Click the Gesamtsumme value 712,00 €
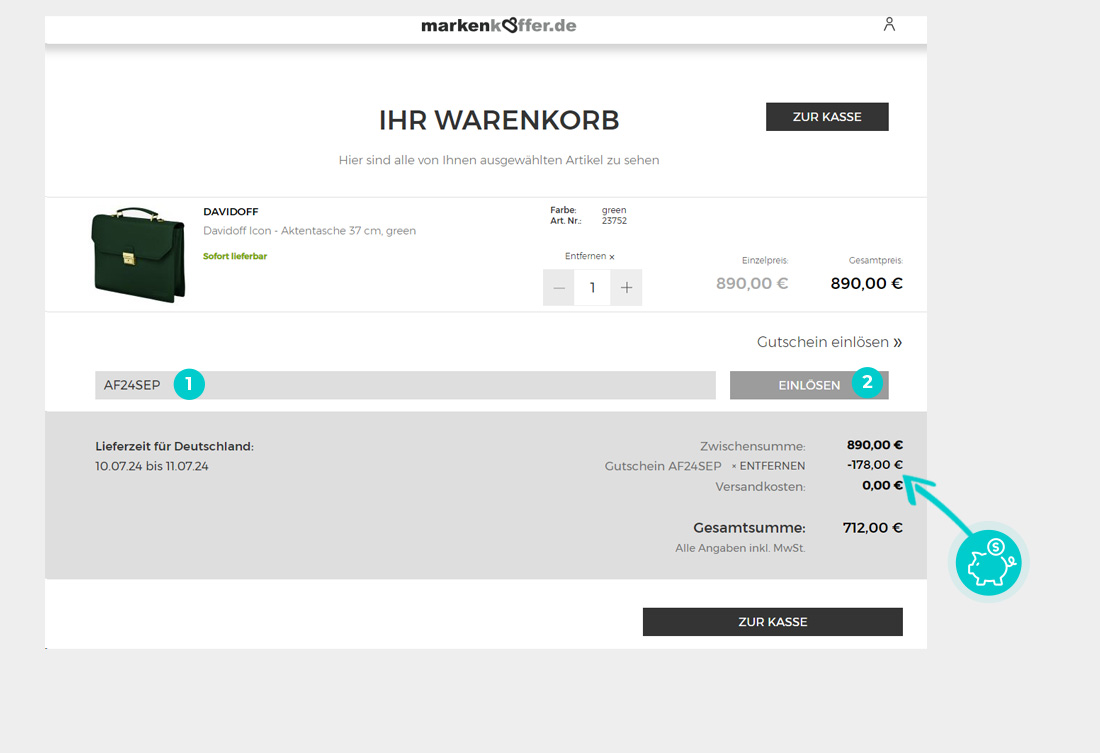The image size is (1100, 753). click(x=873, y=528)
